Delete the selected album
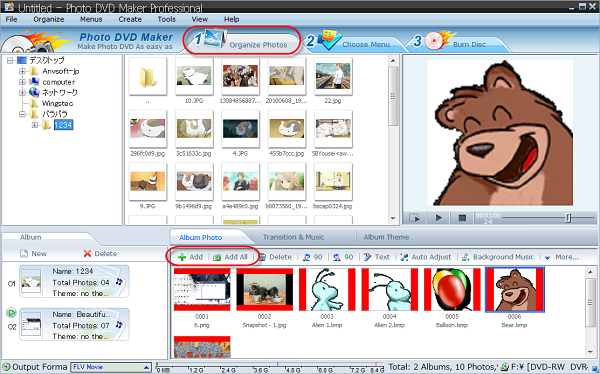The image size is (600, 374). coord(100,253)
